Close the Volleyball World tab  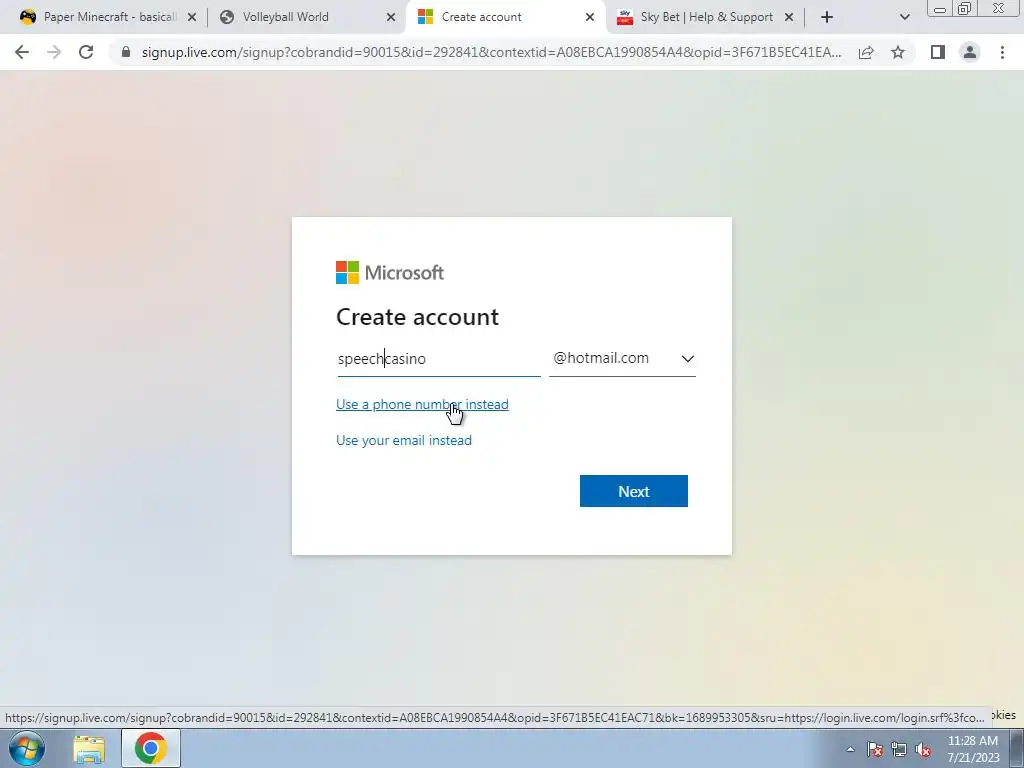click(x=391, y=18)
